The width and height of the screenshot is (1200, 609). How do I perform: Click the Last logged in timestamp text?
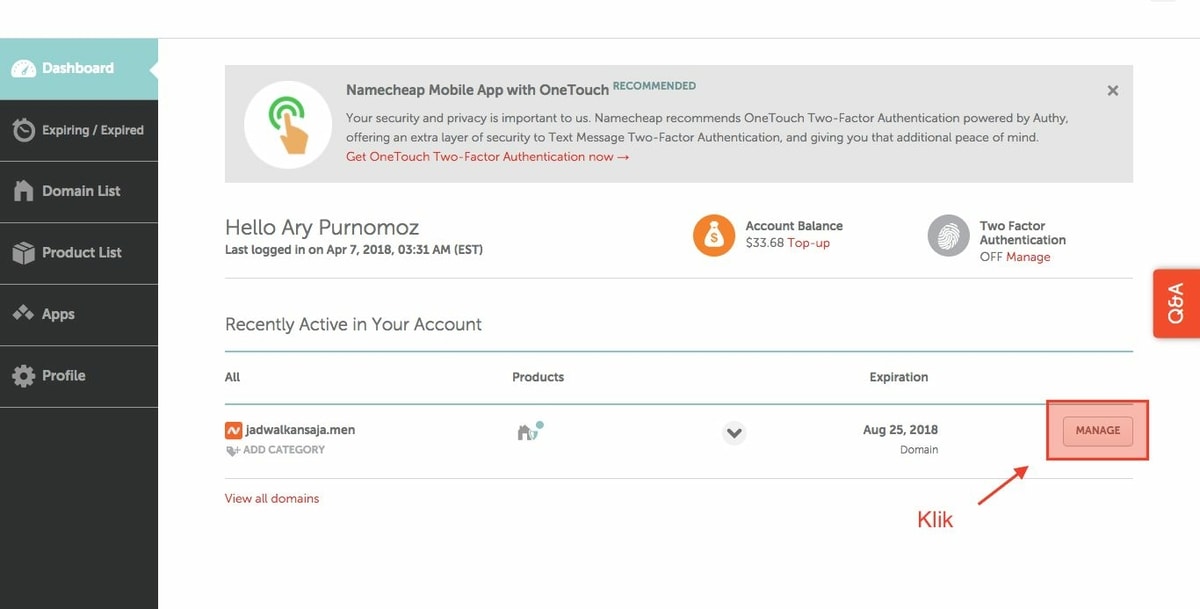pos(354,250)
